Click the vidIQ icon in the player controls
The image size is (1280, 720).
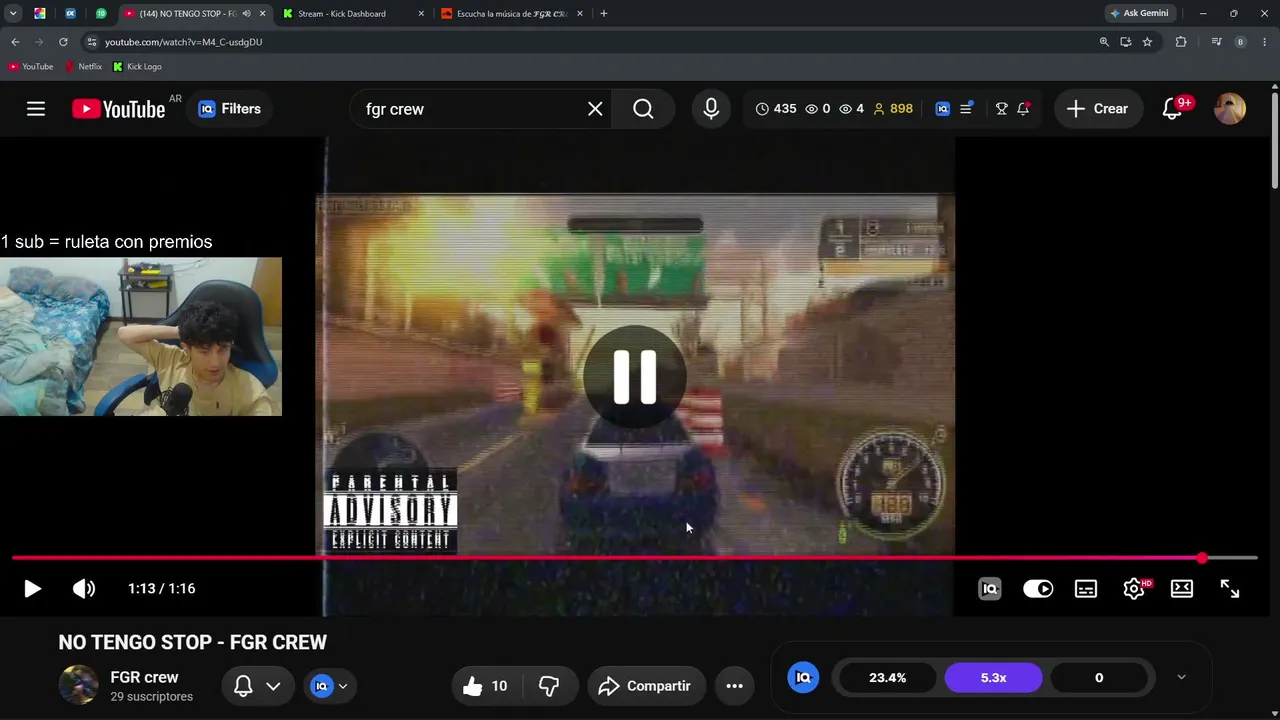click(x=990, y=589)
